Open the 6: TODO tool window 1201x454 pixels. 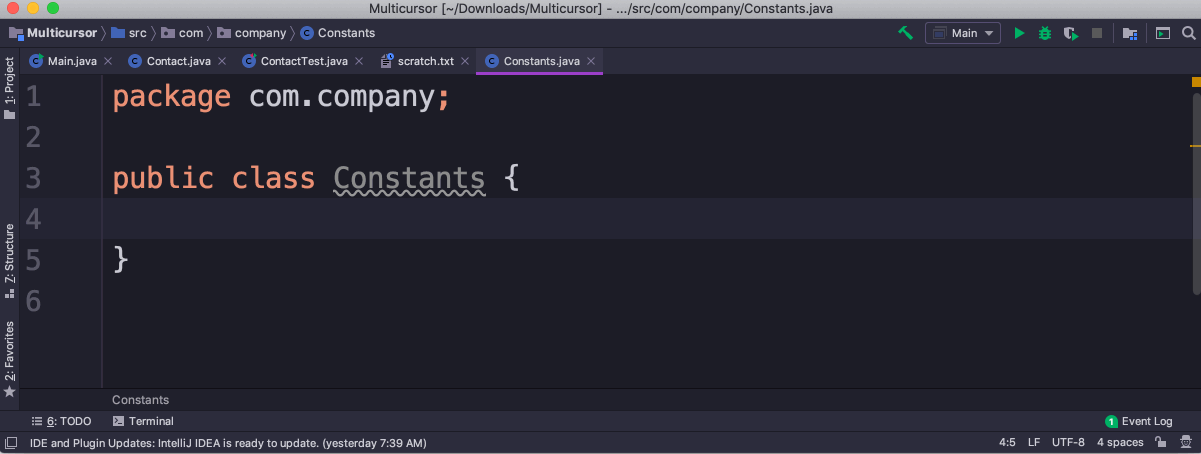pyautogui.click(x=61, y=421)
